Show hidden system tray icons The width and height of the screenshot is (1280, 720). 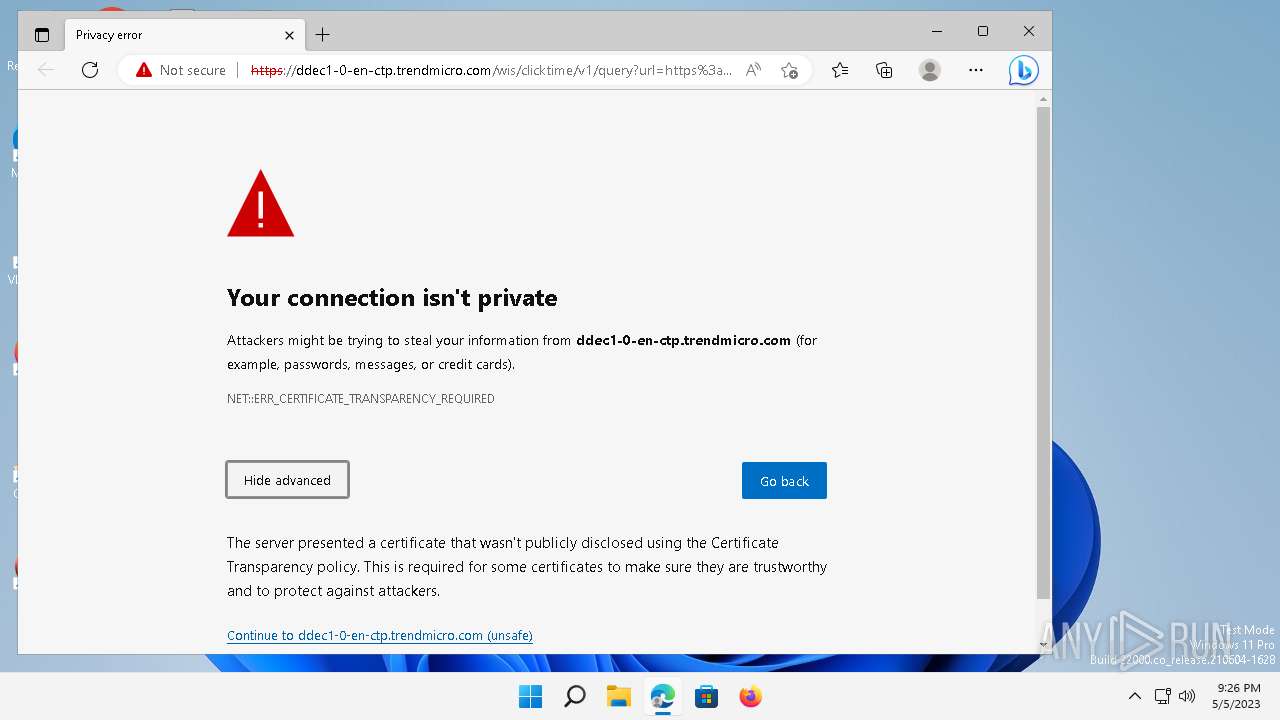[x=1134, y=696]
